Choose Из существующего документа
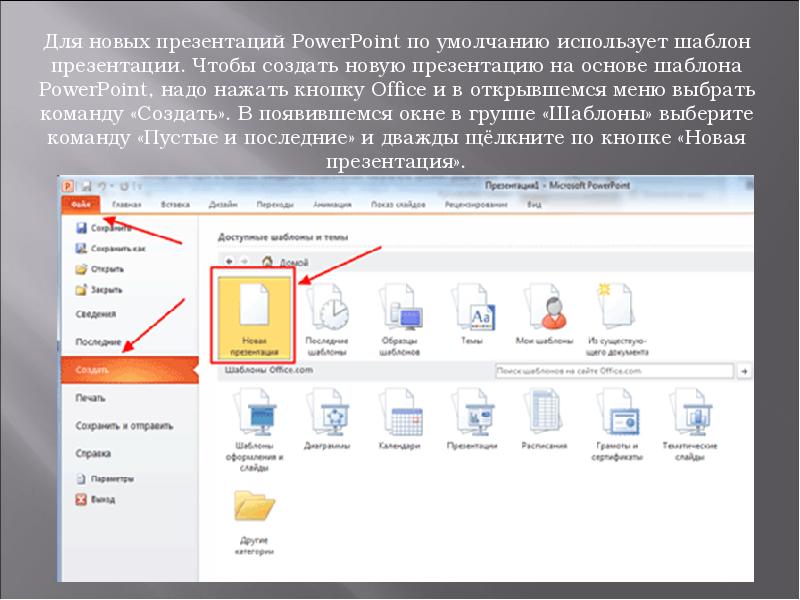800x600 pixels. tap(617, 319)
